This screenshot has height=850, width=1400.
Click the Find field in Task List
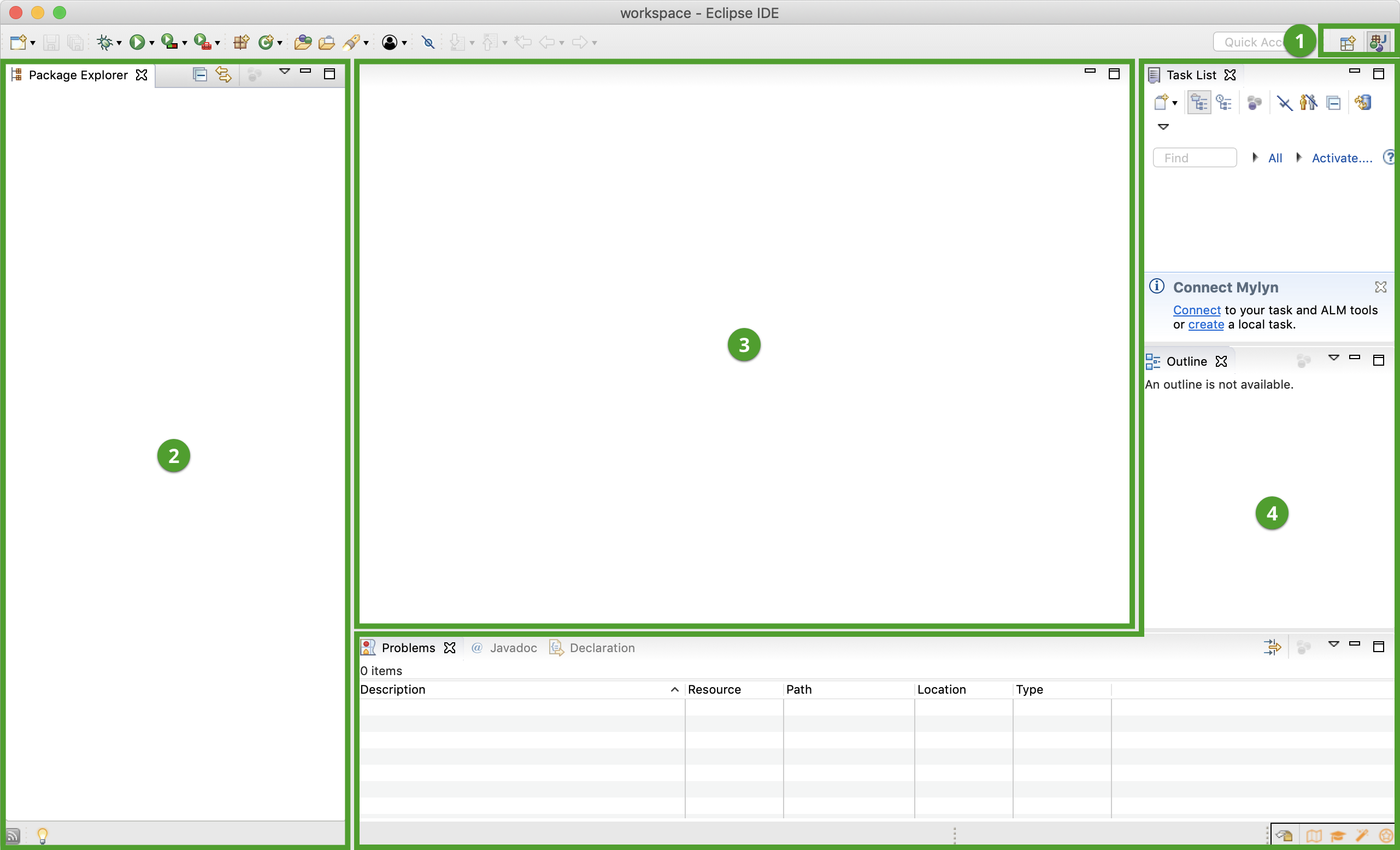tap(1195, 158)
